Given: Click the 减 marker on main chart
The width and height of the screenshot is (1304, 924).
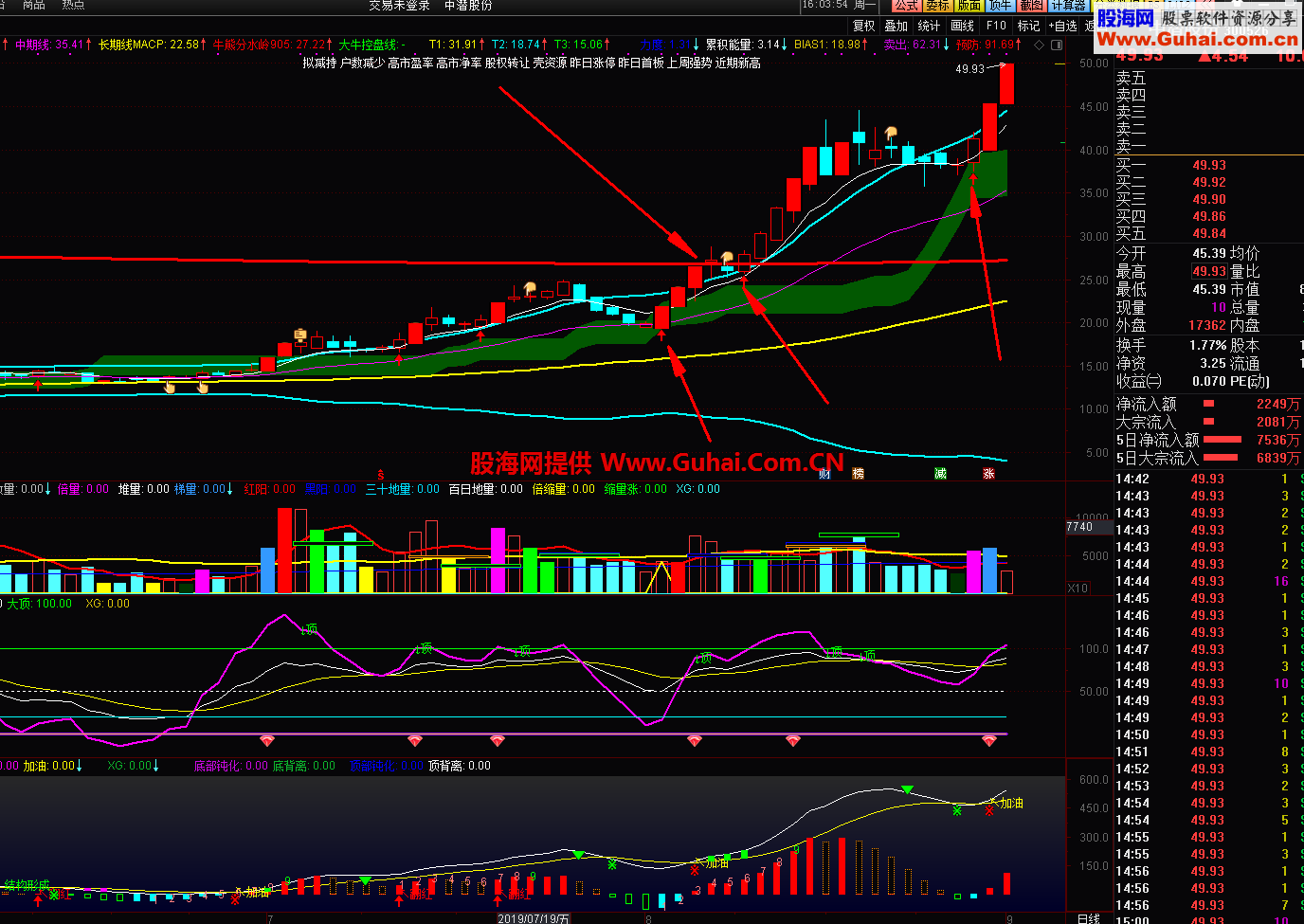Looking at the screenshot, I should click(940, 474).
